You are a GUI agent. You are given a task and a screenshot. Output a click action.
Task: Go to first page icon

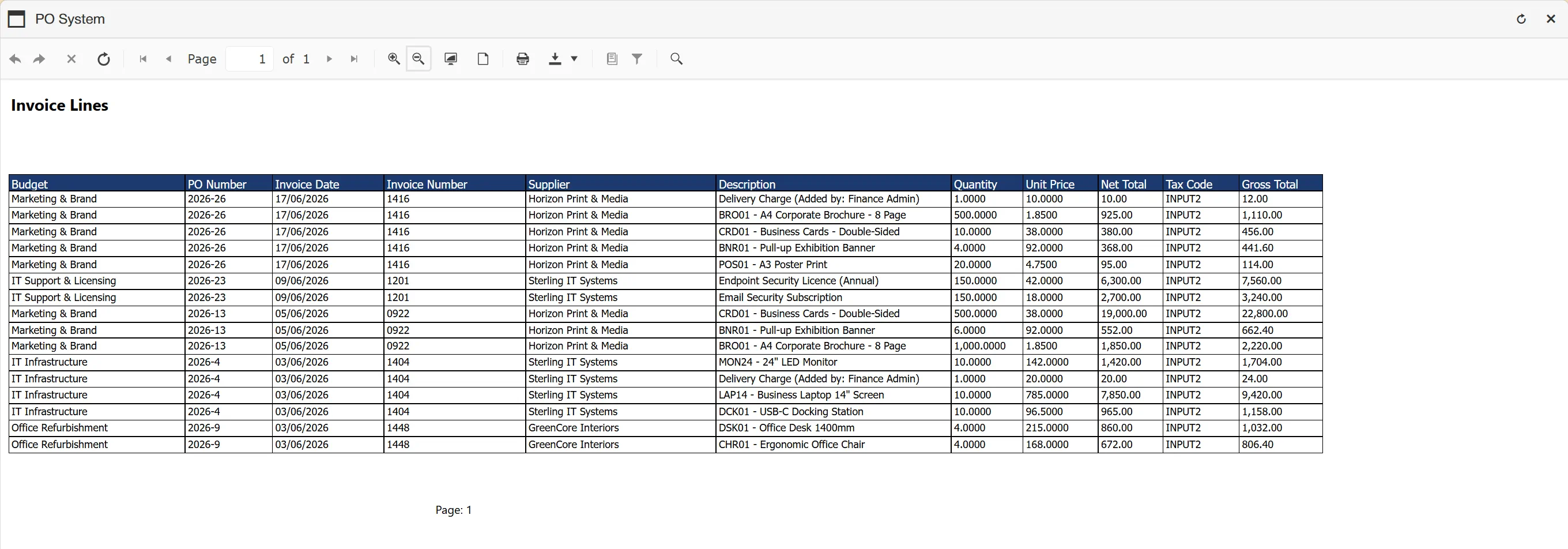point(143,59)
